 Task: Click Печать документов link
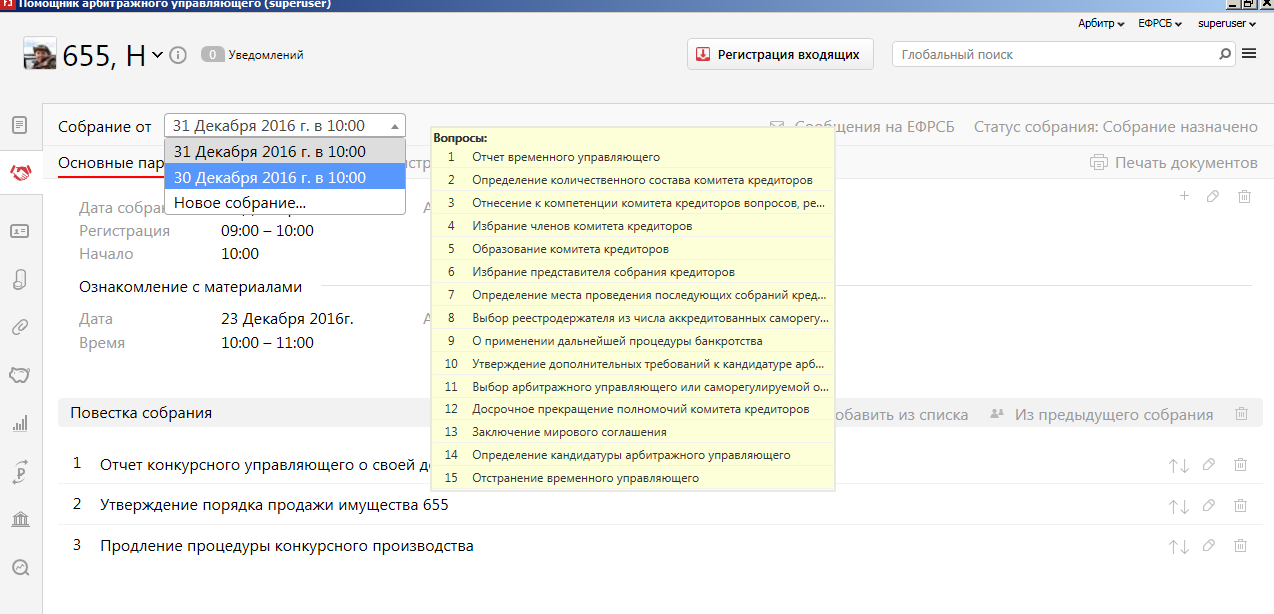coord(1174,163)
